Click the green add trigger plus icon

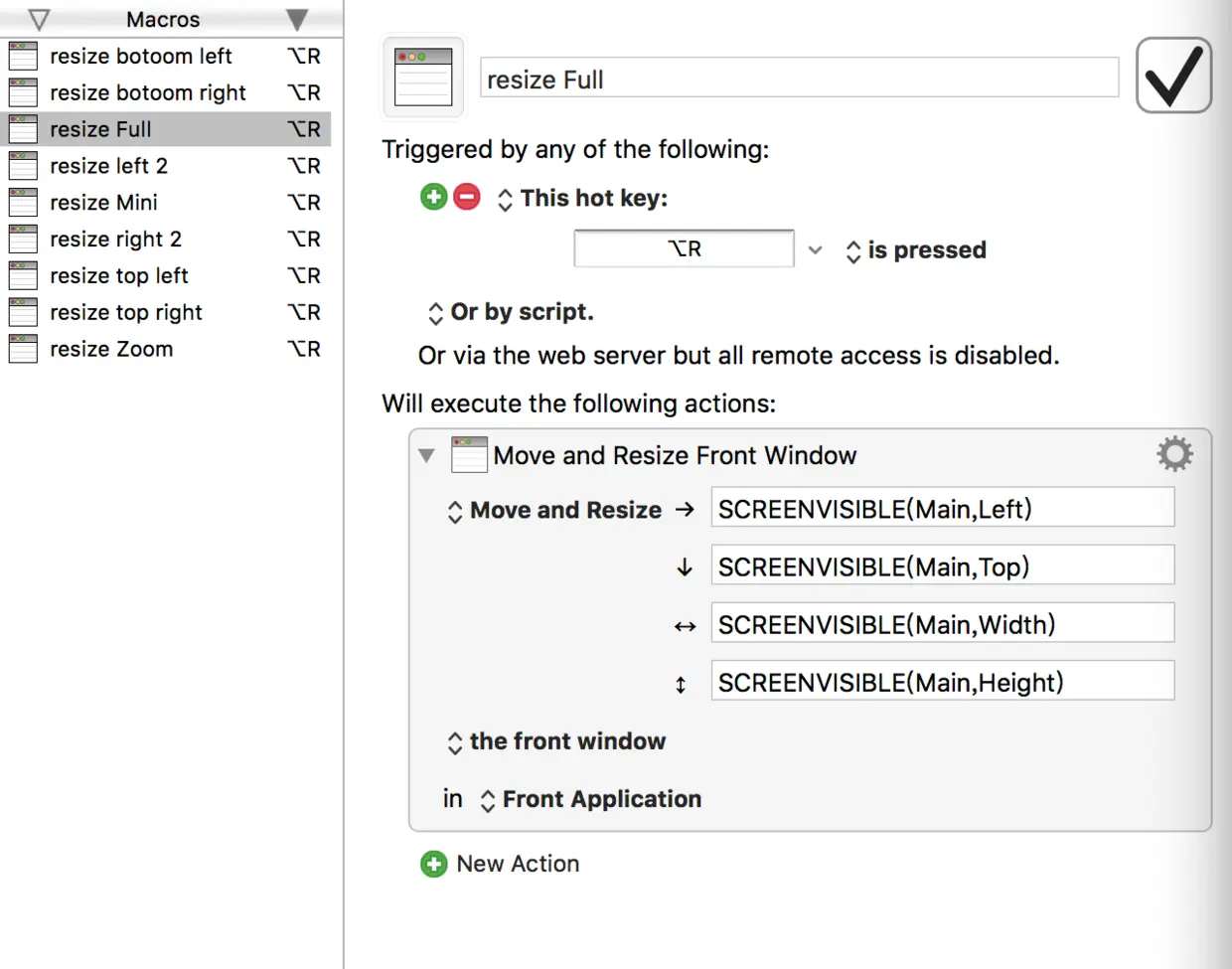[434, 197]
